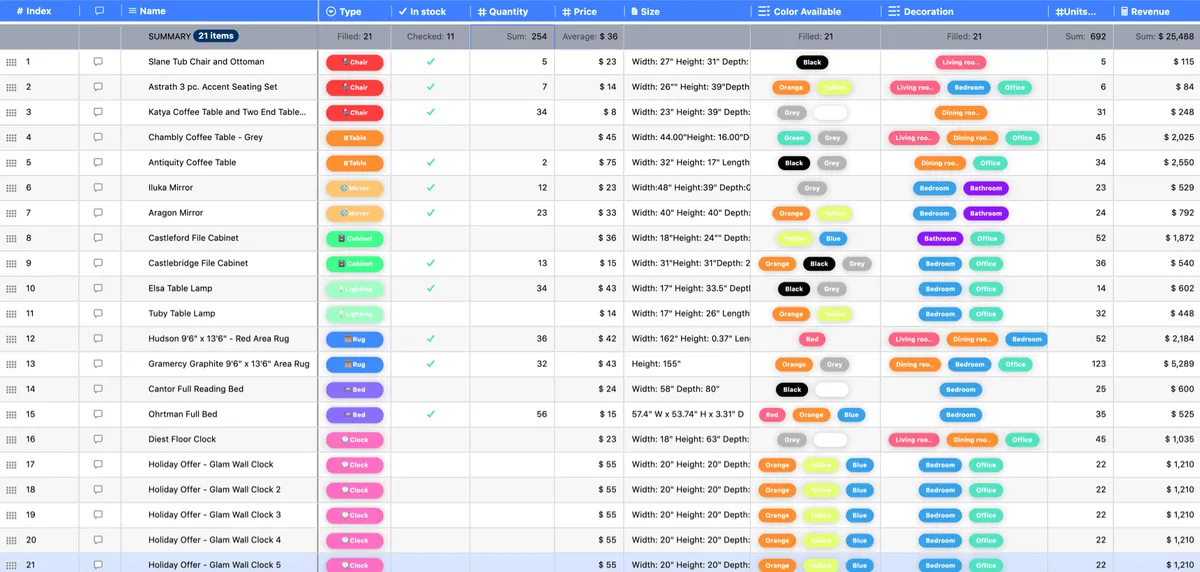The width and height of the screenshot is (1200, 572).
Task: Click the drag handle of row 3
Action: [x=11, y=112]
